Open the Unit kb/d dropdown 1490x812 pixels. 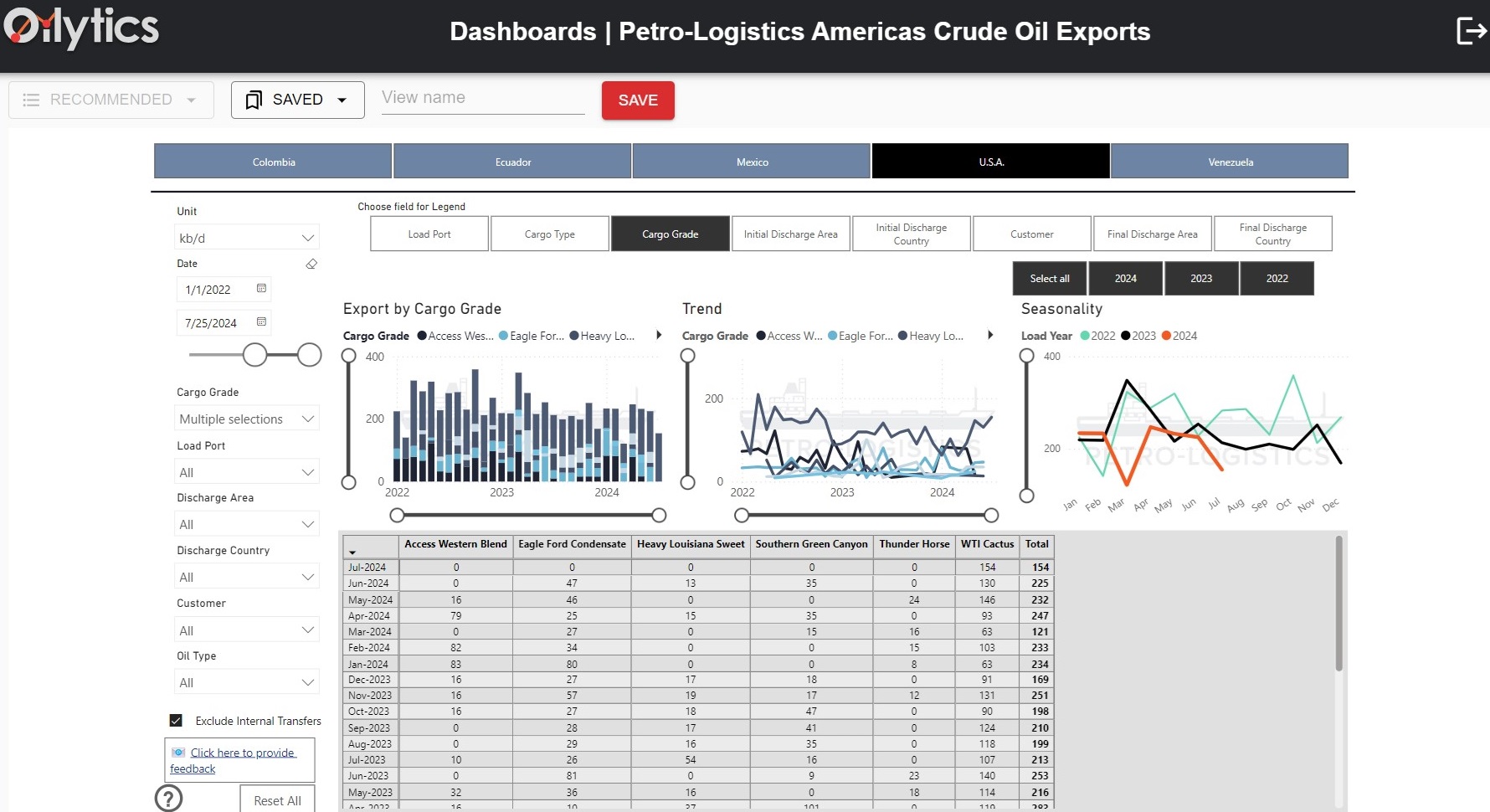(x=247, y=238)
